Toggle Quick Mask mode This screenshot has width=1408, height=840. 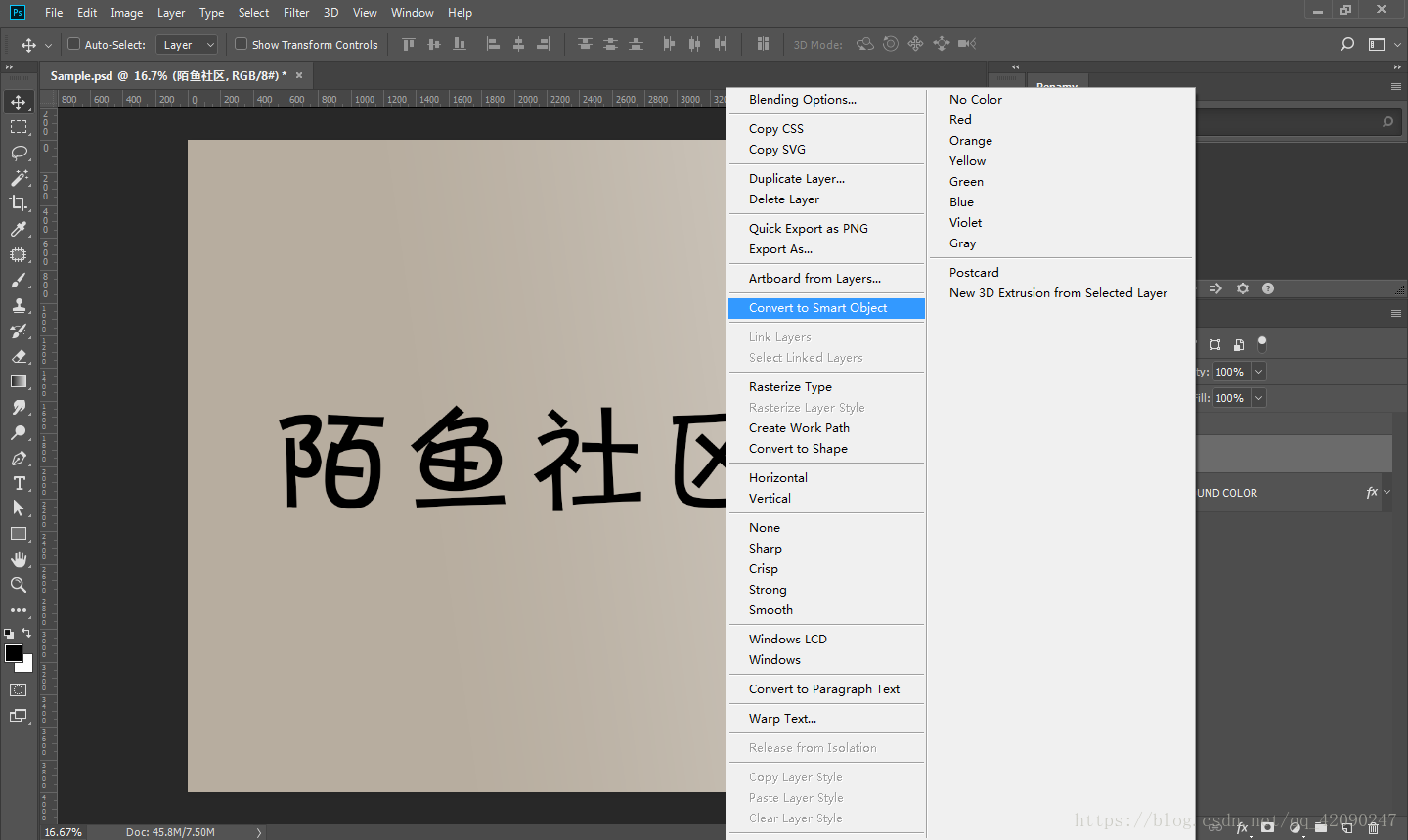tap(19, 690)
